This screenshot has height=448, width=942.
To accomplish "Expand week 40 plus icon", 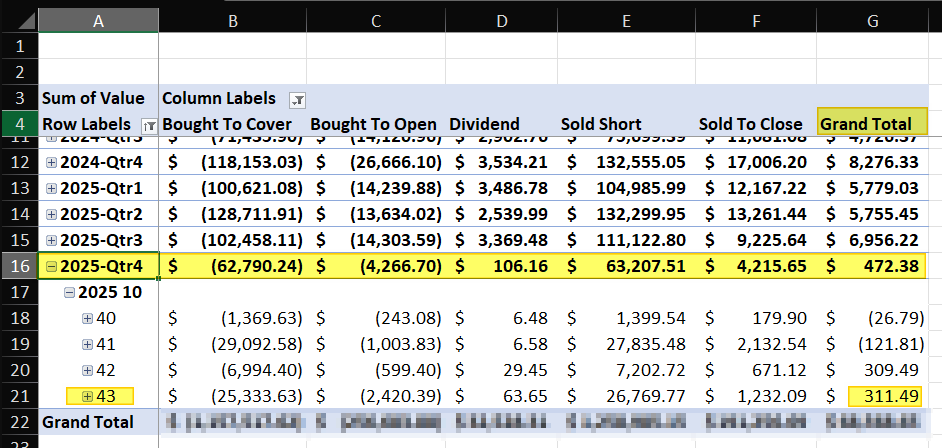I will pos(88,318).
